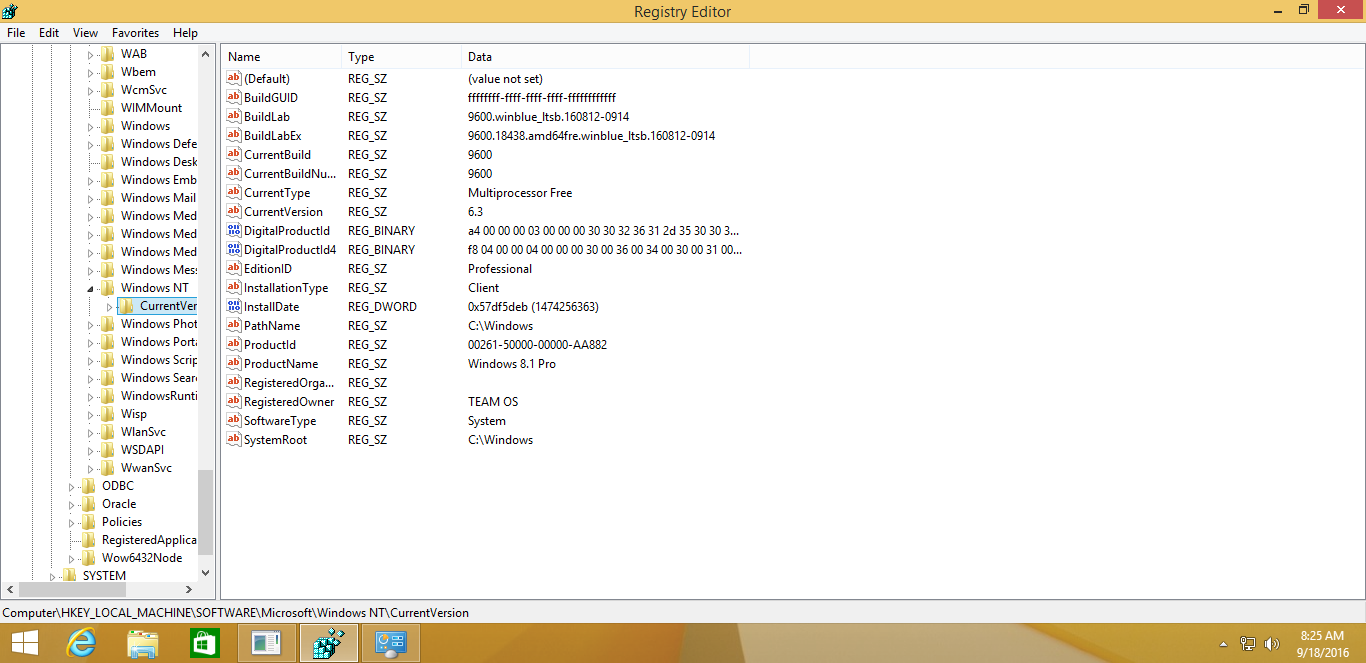The width and height of the screenshot is (1366, 663).
Task: Click the 'Windows 8.1 Pro' data cell
Action: (512, 364)
